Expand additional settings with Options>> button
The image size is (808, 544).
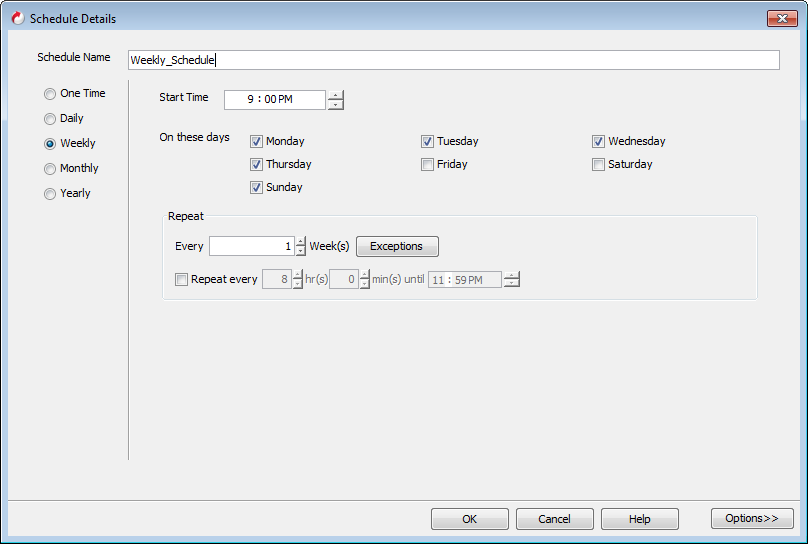(x=752, y=518)
